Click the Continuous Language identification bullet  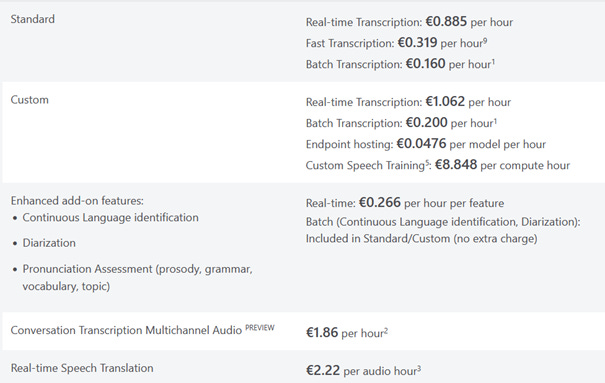point(110,218)
